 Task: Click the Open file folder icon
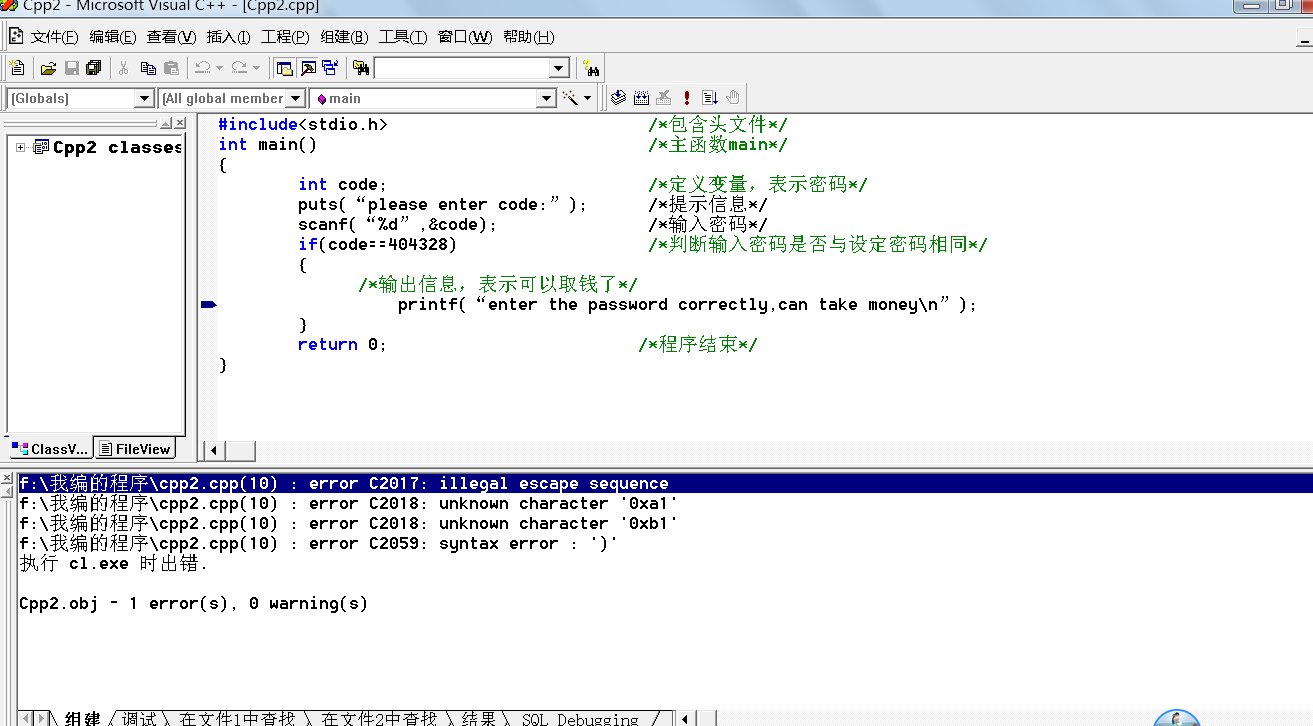tap(48, 68)
